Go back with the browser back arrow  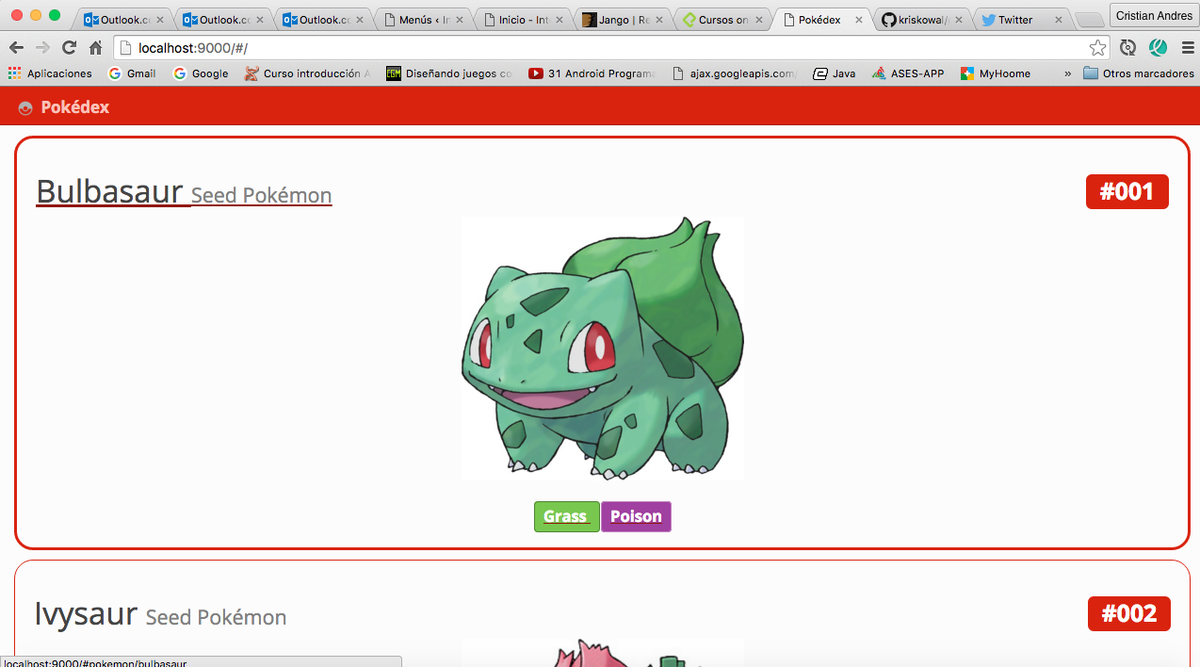tap(16, 47)
